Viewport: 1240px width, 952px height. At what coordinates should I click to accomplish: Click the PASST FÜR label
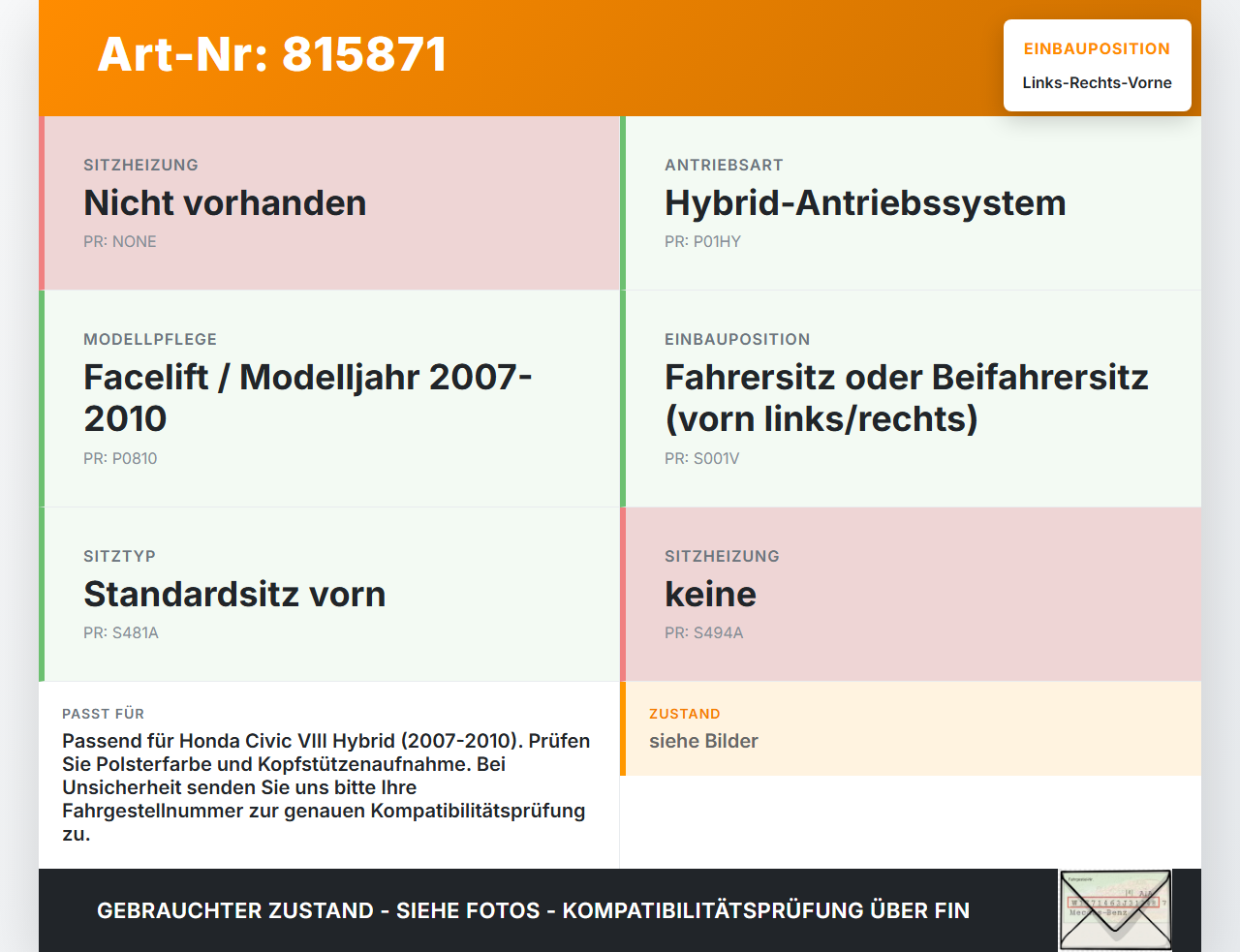103,714
